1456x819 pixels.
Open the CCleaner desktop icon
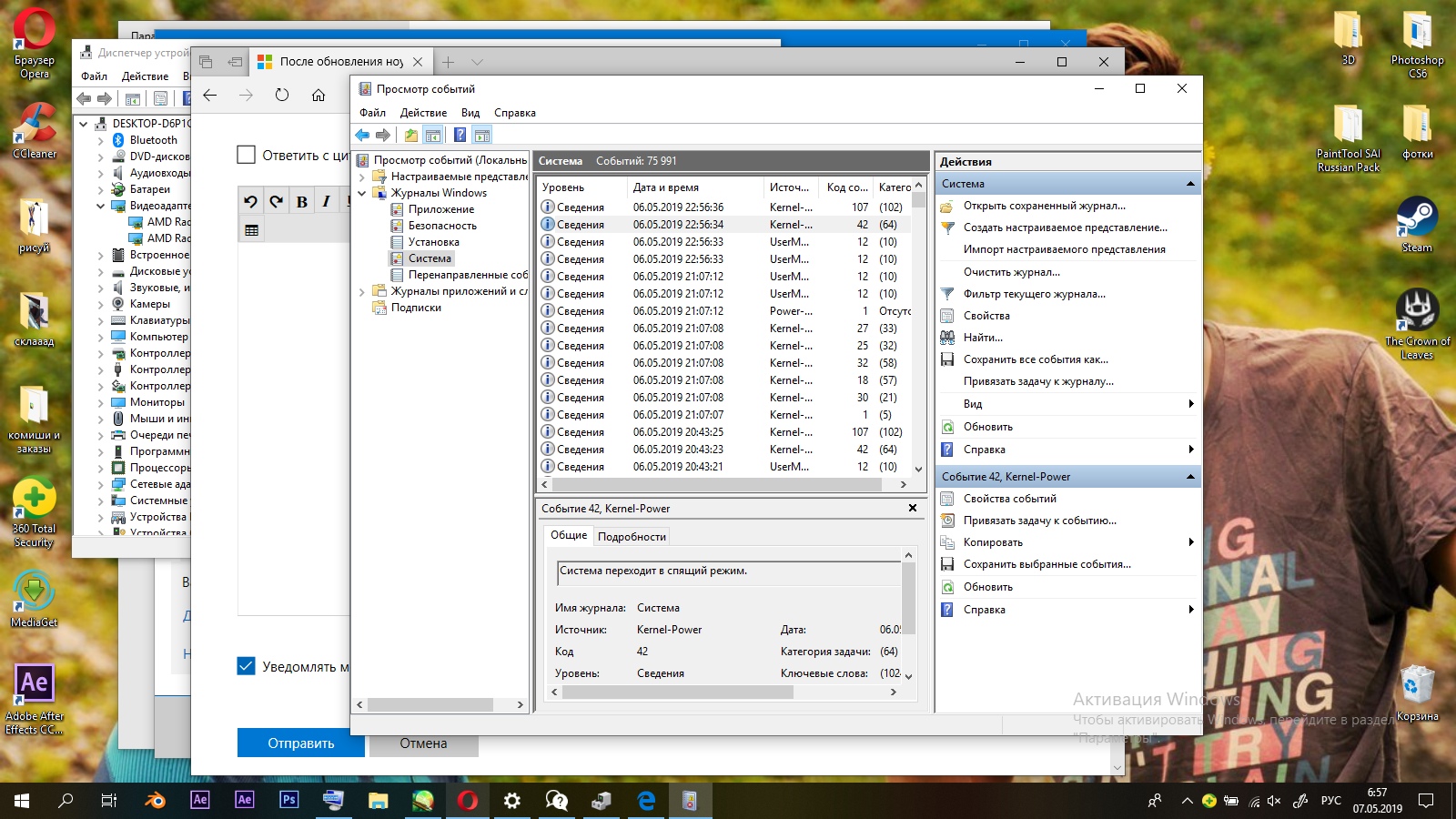35,130
